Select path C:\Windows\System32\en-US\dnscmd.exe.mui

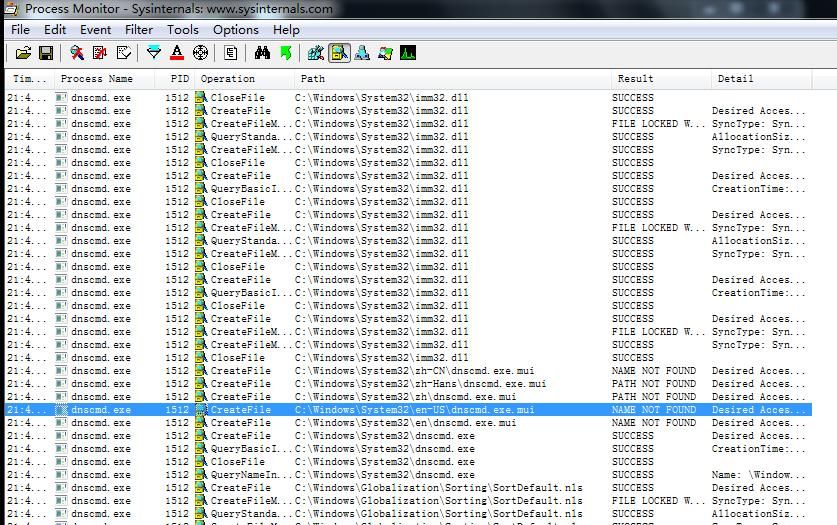point(414,410)
